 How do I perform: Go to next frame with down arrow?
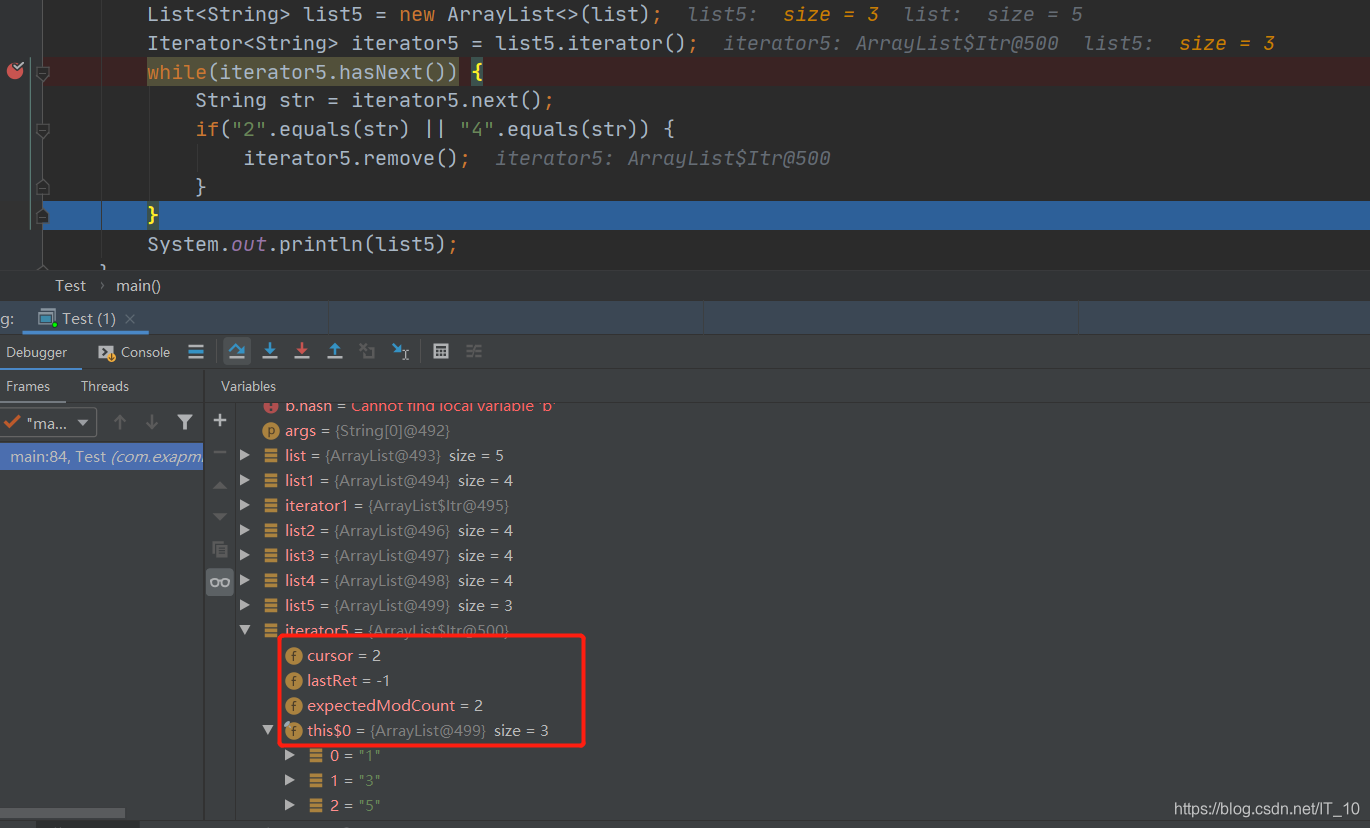(152, 422)
